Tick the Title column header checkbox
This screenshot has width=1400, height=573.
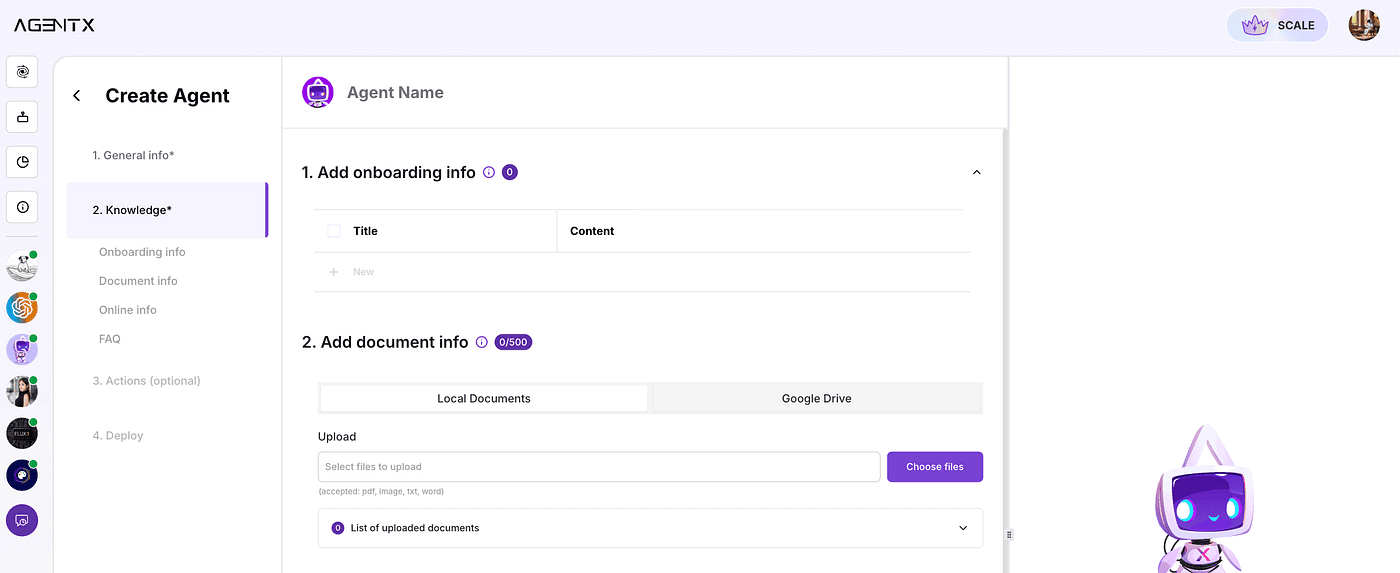point(334,231)
